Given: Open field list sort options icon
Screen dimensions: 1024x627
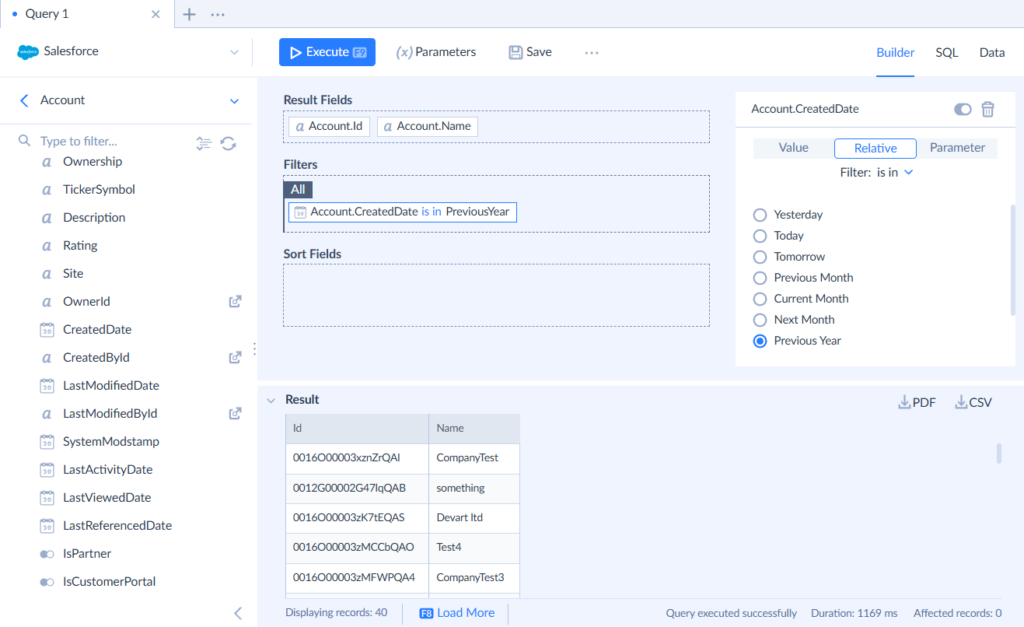Looking at the screenshot, I should tap(204, 143).
